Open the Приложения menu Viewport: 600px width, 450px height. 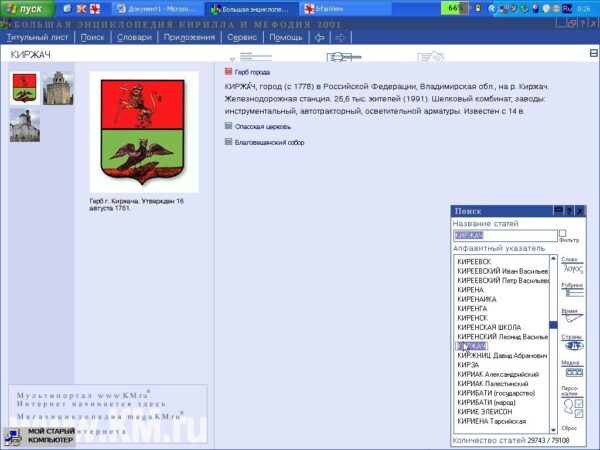pos(189,37)
